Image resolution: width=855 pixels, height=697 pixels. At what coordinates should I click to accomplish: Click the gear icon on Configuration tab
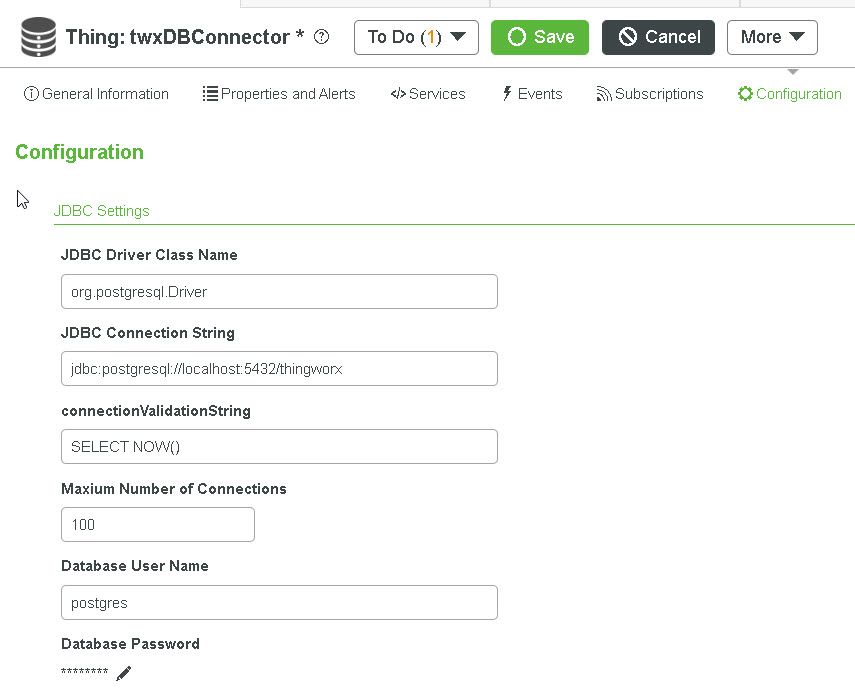coord(745,94)
